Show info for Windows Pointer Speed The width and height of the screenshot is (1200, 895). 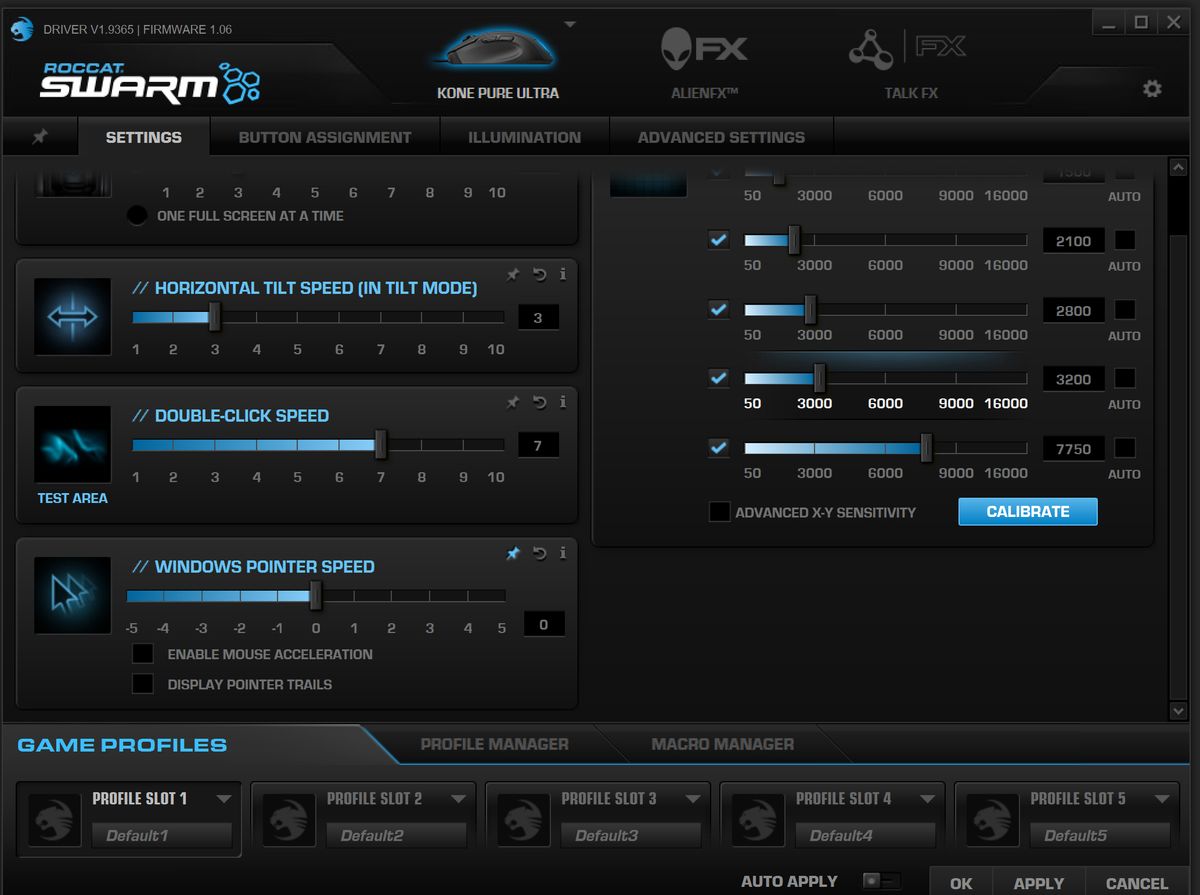coord(563,553)
